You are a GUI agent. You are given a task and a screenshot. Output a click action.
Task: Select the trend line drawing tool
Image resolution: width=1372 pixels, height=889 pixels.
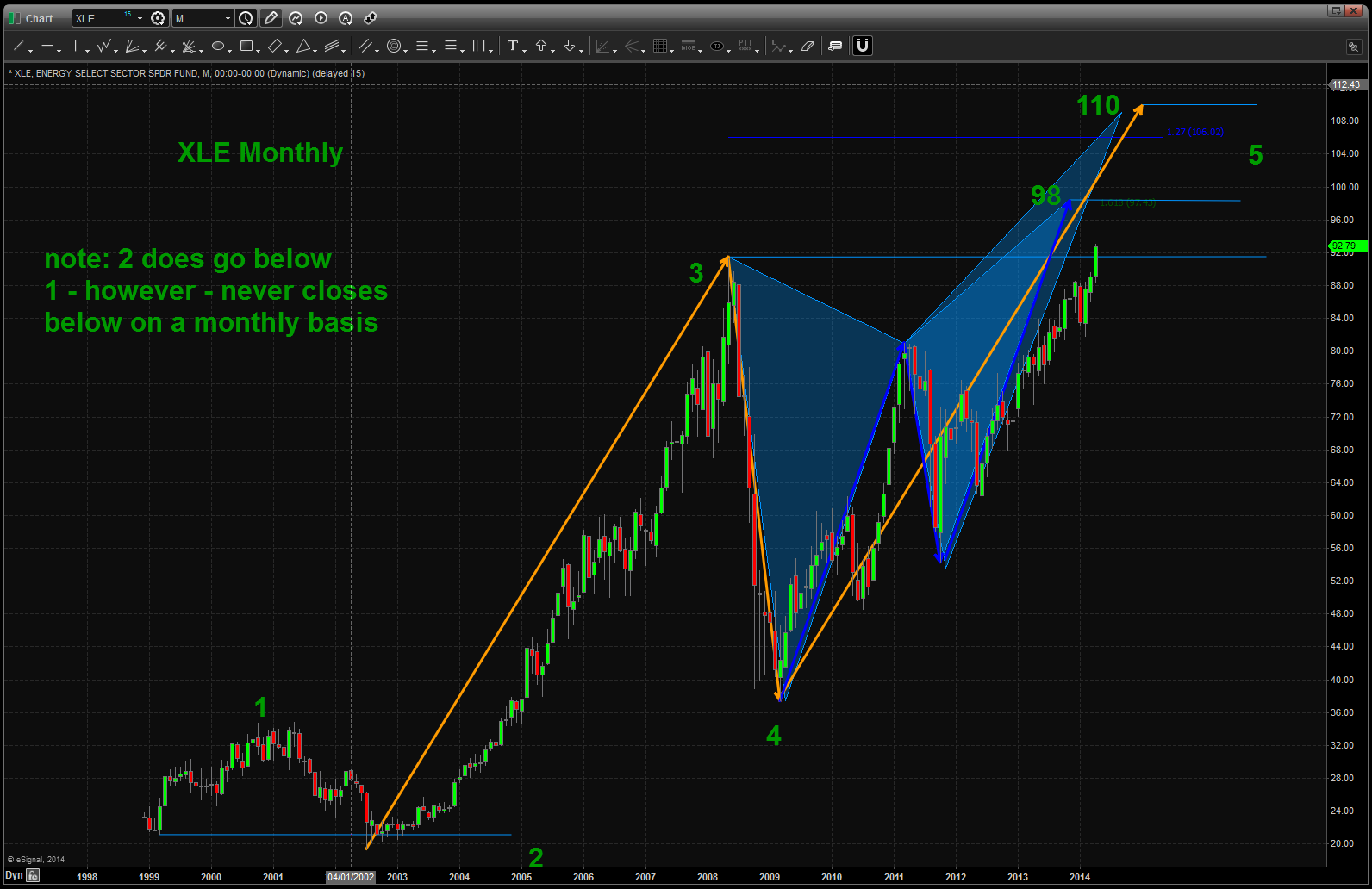click(x=18, y=46)
